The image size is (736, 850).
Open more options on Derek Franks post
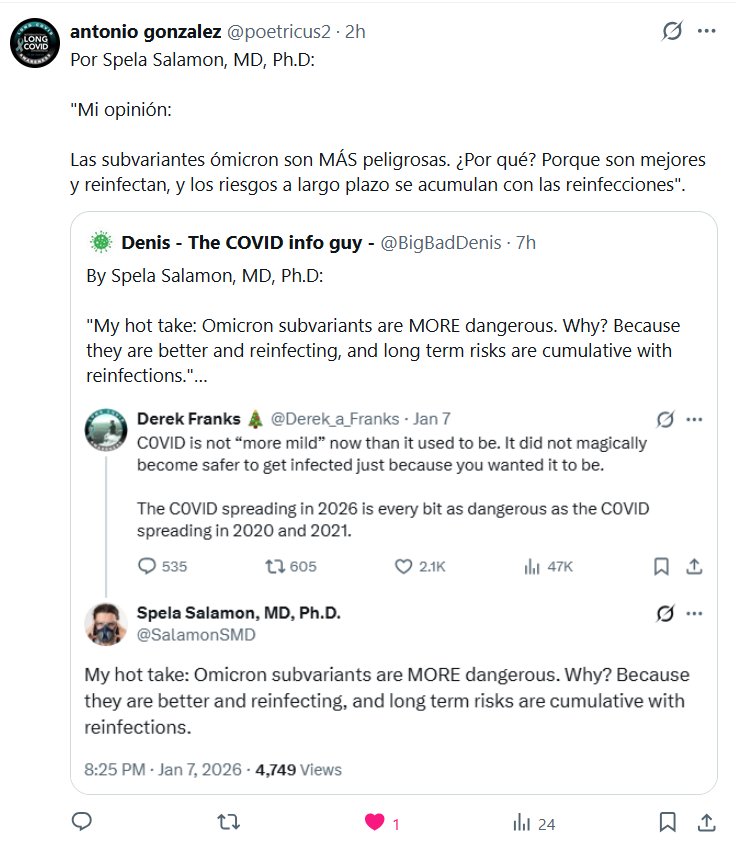click(x=696, y=419)
